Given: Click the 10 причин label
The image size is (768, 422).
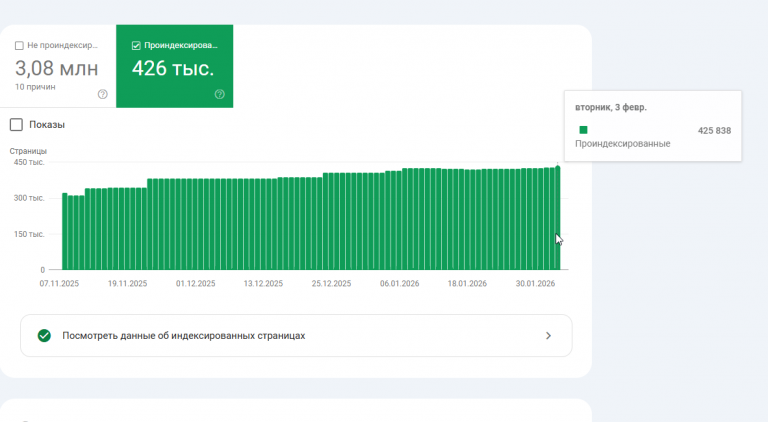Looking at the screenshot, I should click(35, 87).
